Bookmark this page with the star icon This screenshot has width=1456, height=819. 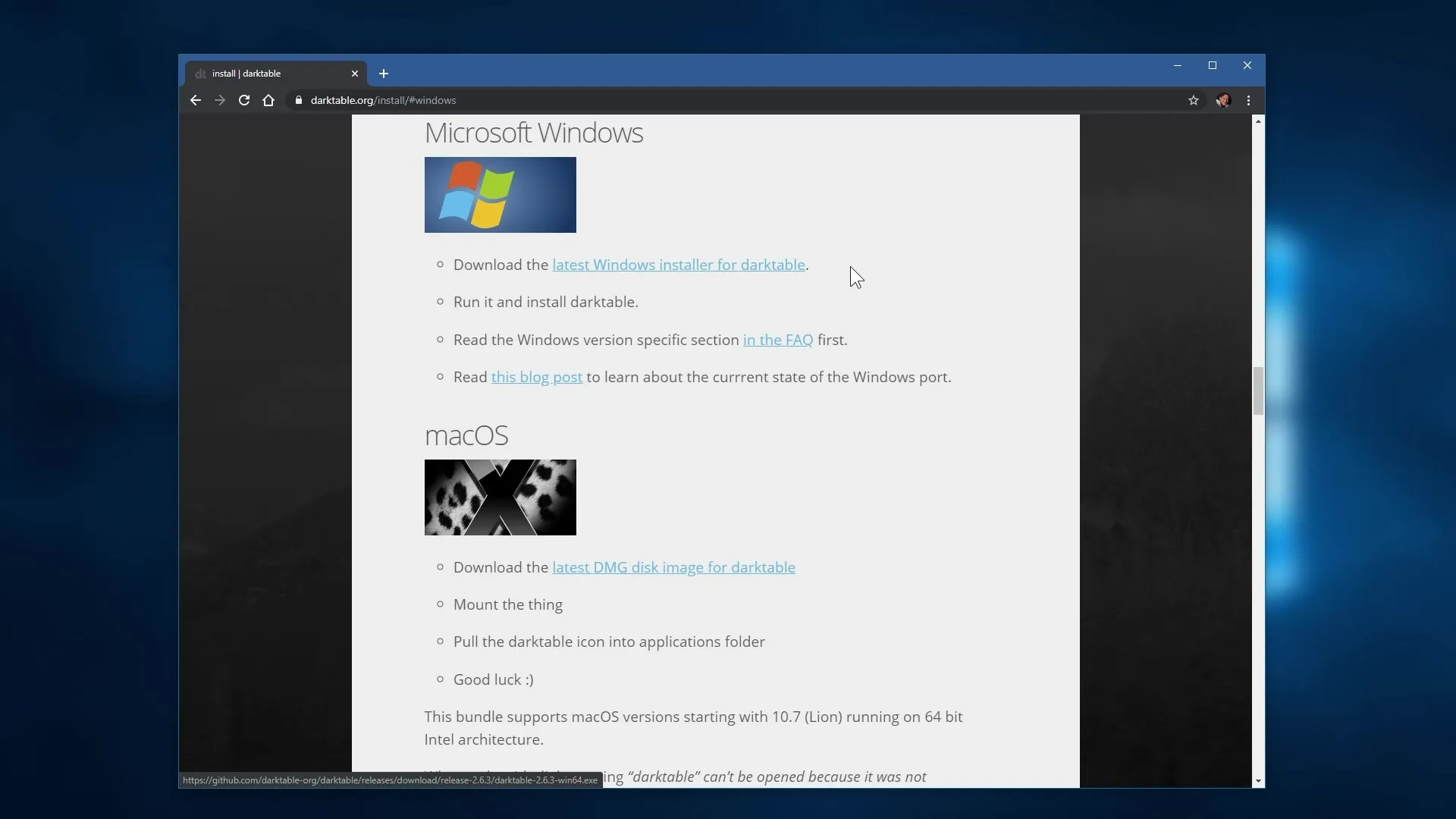click(1194, 100)
